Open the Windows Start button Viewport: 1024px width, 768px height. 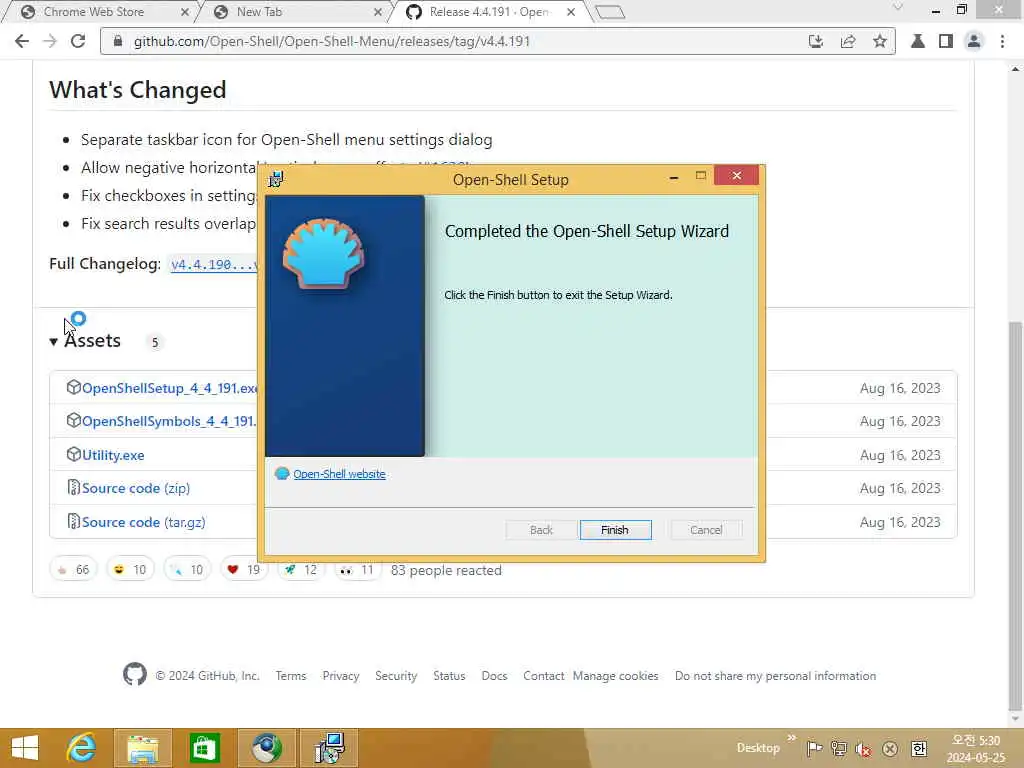[x=25, y=748]
